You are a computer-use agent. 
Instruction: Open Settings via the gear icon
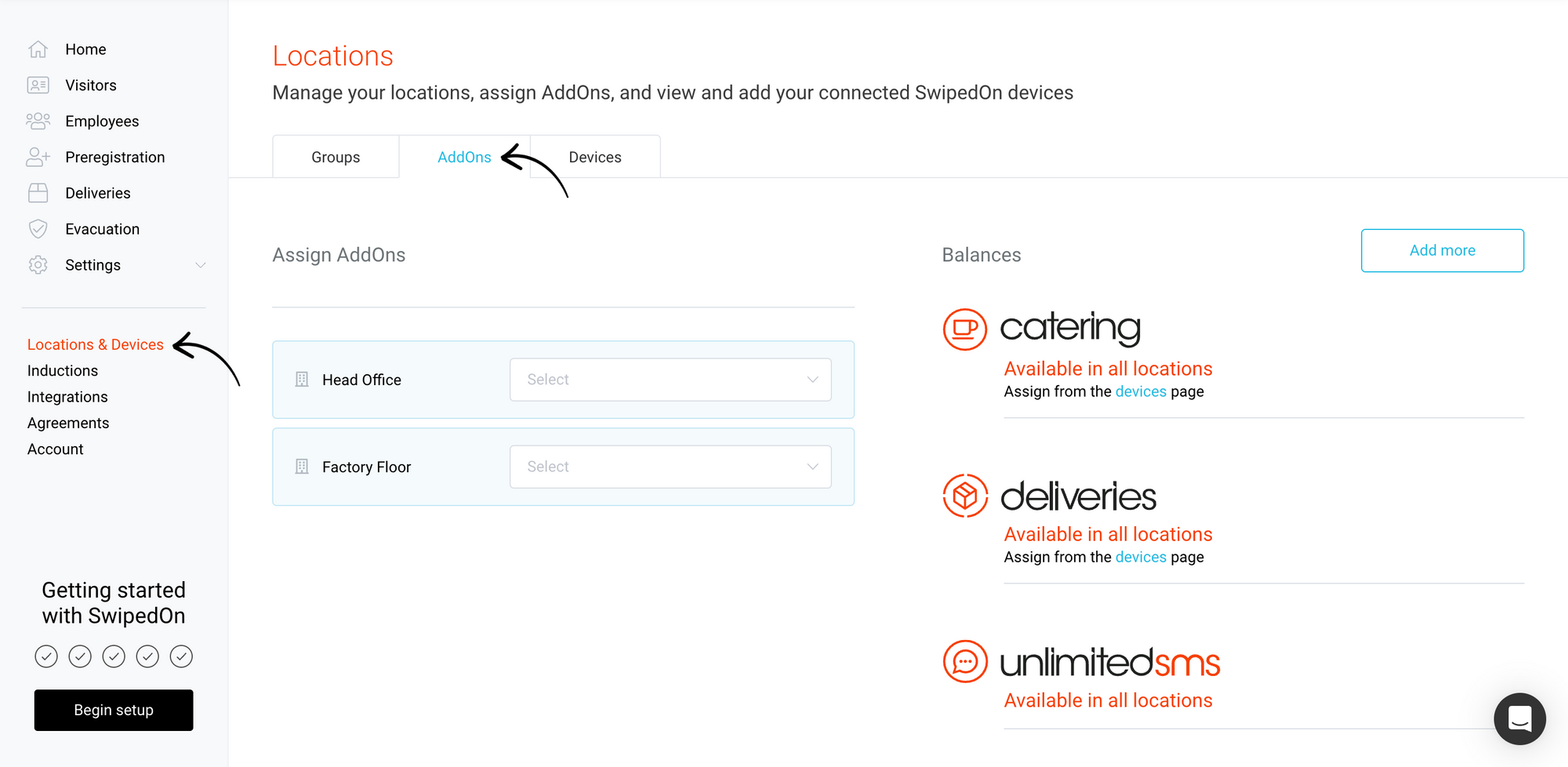(x=38, y=264)
